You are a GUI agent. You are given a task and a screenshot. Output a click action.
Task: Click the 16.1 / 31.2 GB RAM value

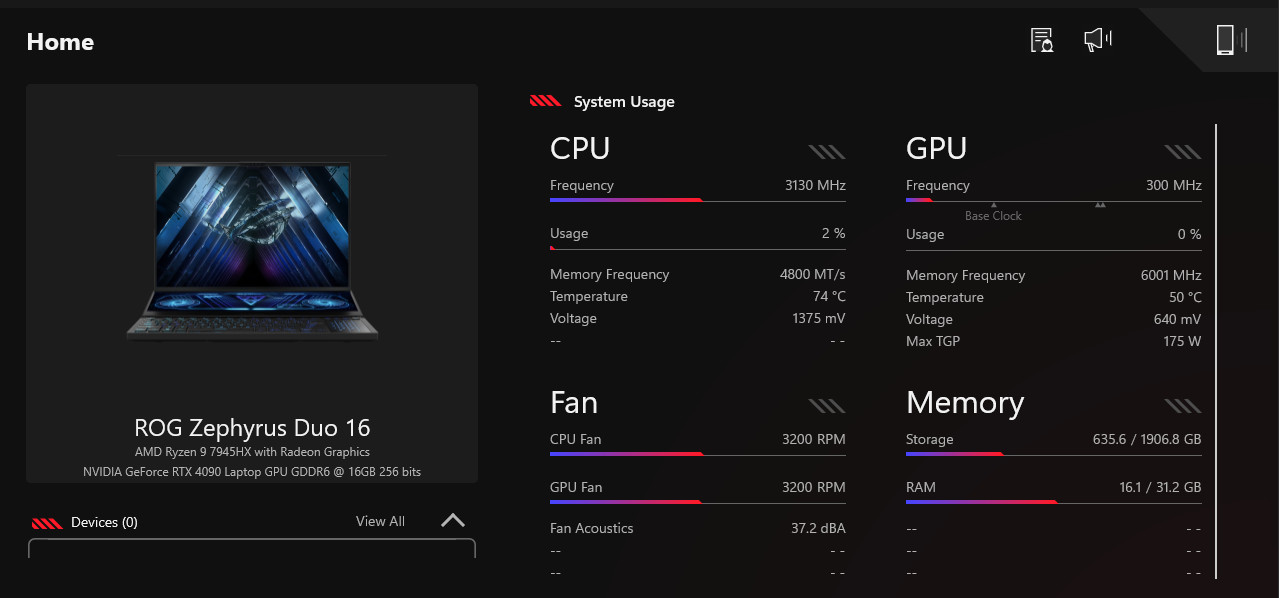[x=1160, y=487]
